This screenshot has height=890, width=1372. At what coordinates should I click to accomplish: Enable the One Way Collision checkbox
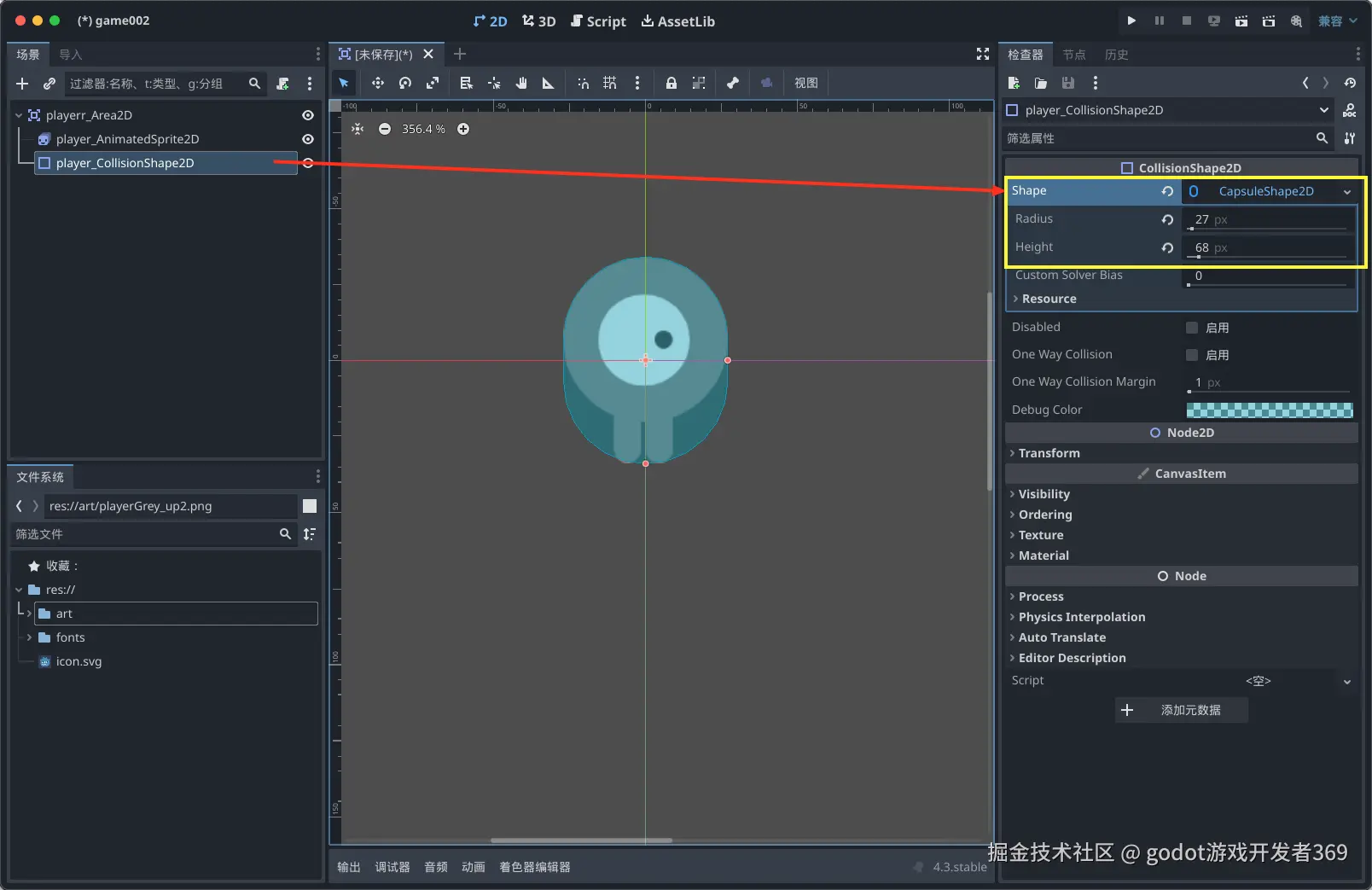point(1192,355)
